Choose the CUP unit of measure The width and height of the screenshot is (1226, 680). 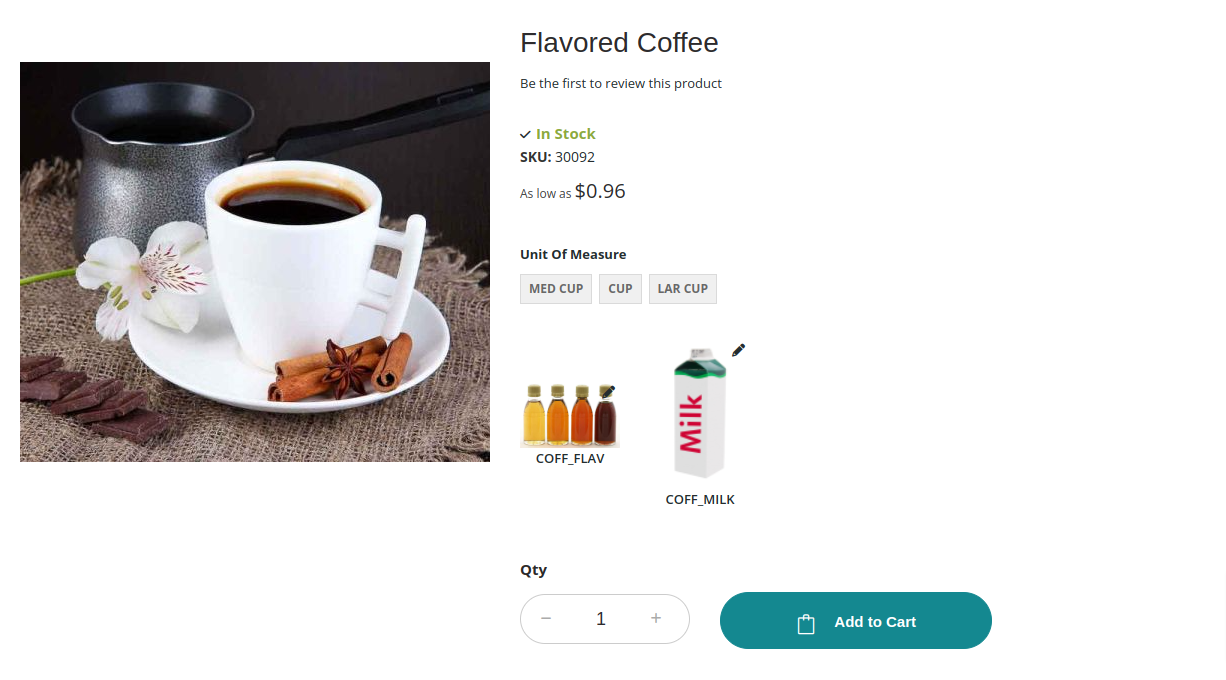coord(620,289)
